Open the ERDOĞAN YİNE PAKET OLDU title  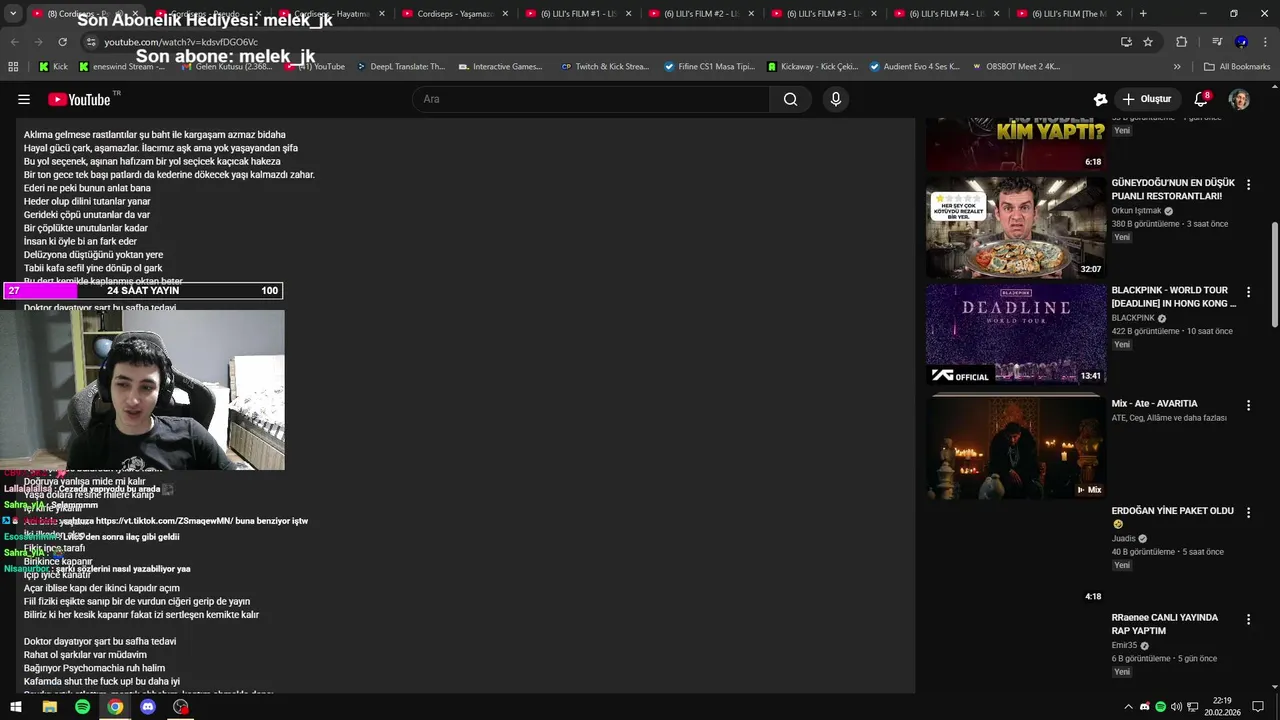coord(1172,517)
